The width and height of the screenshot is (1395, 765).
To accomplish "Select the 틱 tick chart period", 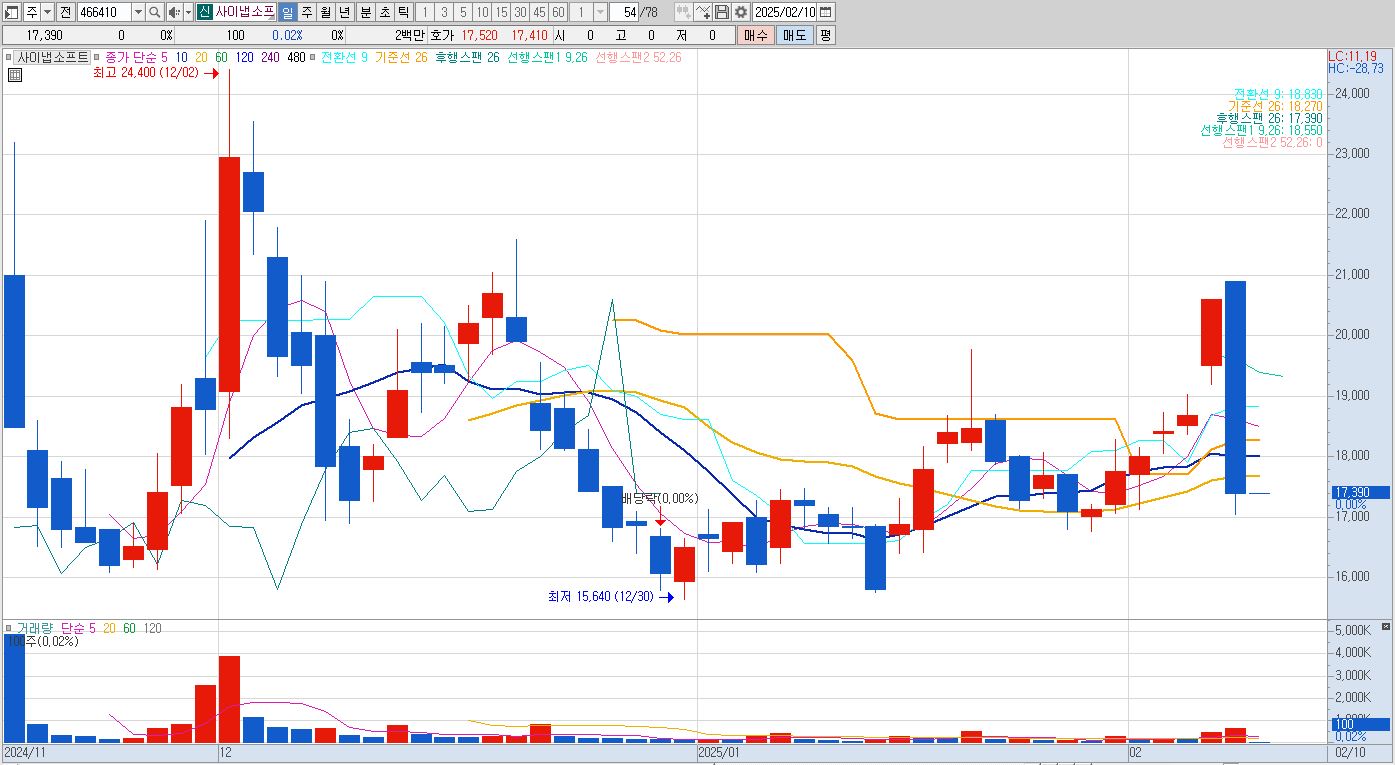I will (x=402, y=12).
